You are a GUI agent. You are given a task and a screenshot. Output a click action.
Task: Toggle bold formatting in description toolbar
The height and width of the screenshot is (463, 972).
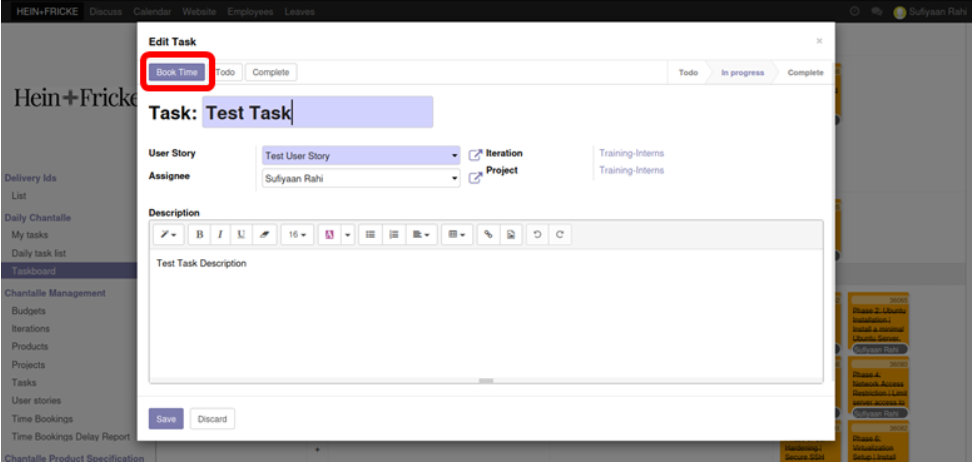coord(199,234)
